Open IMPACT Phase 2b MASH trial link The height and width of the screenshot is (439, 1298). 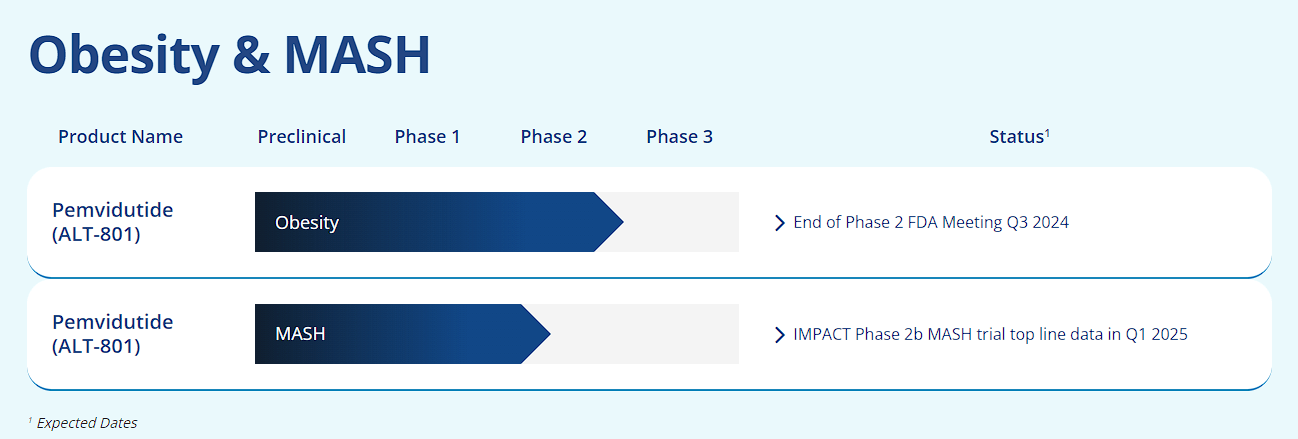pyautogui.click(x=990, y=334)
